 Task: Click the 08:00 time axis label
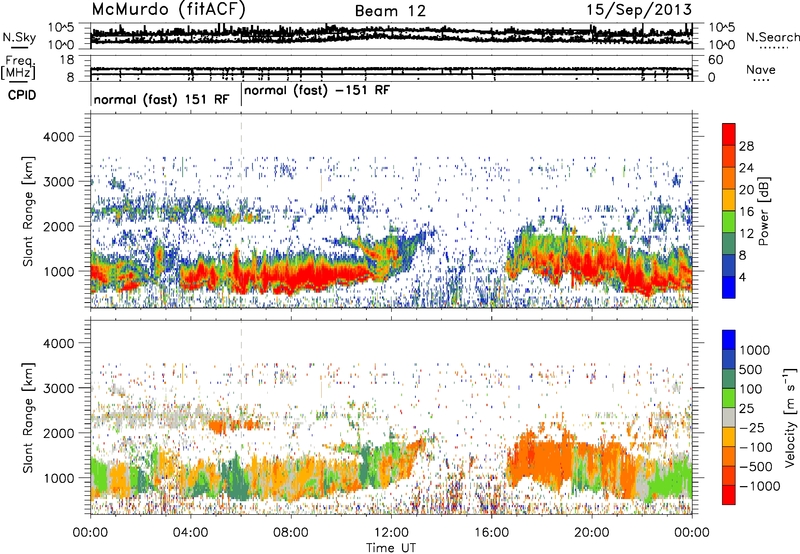click(290, 533)
